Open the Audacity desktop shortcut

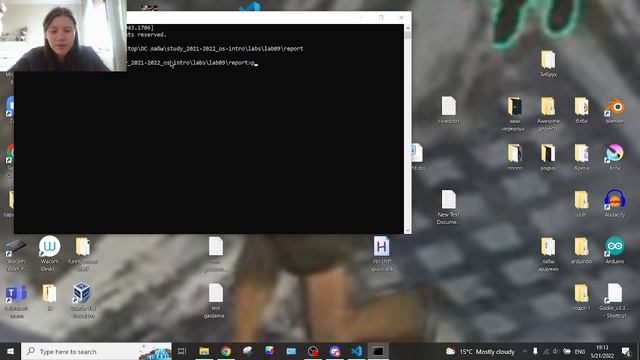615,204
